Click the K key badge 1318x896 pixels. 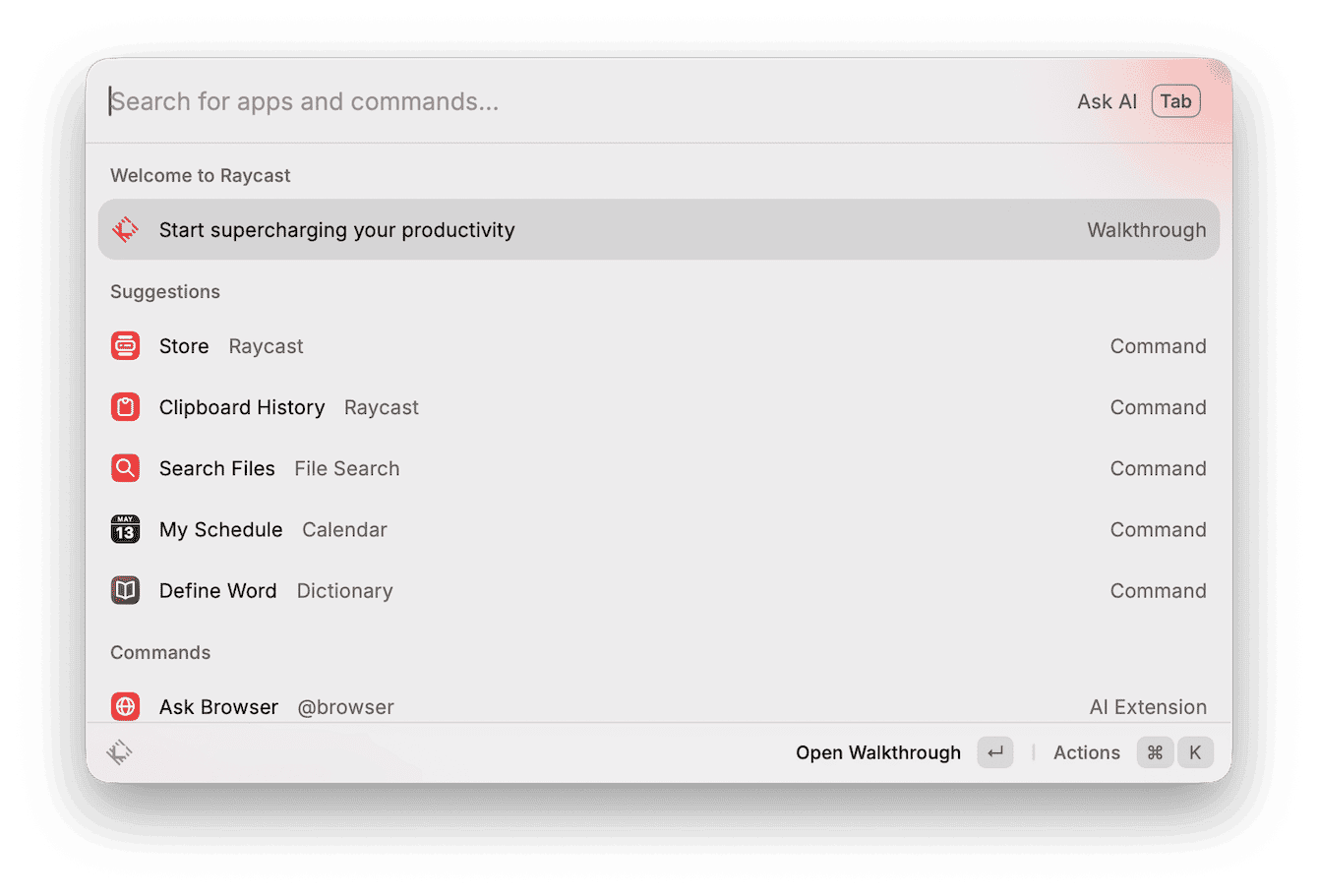[1195, 752]
